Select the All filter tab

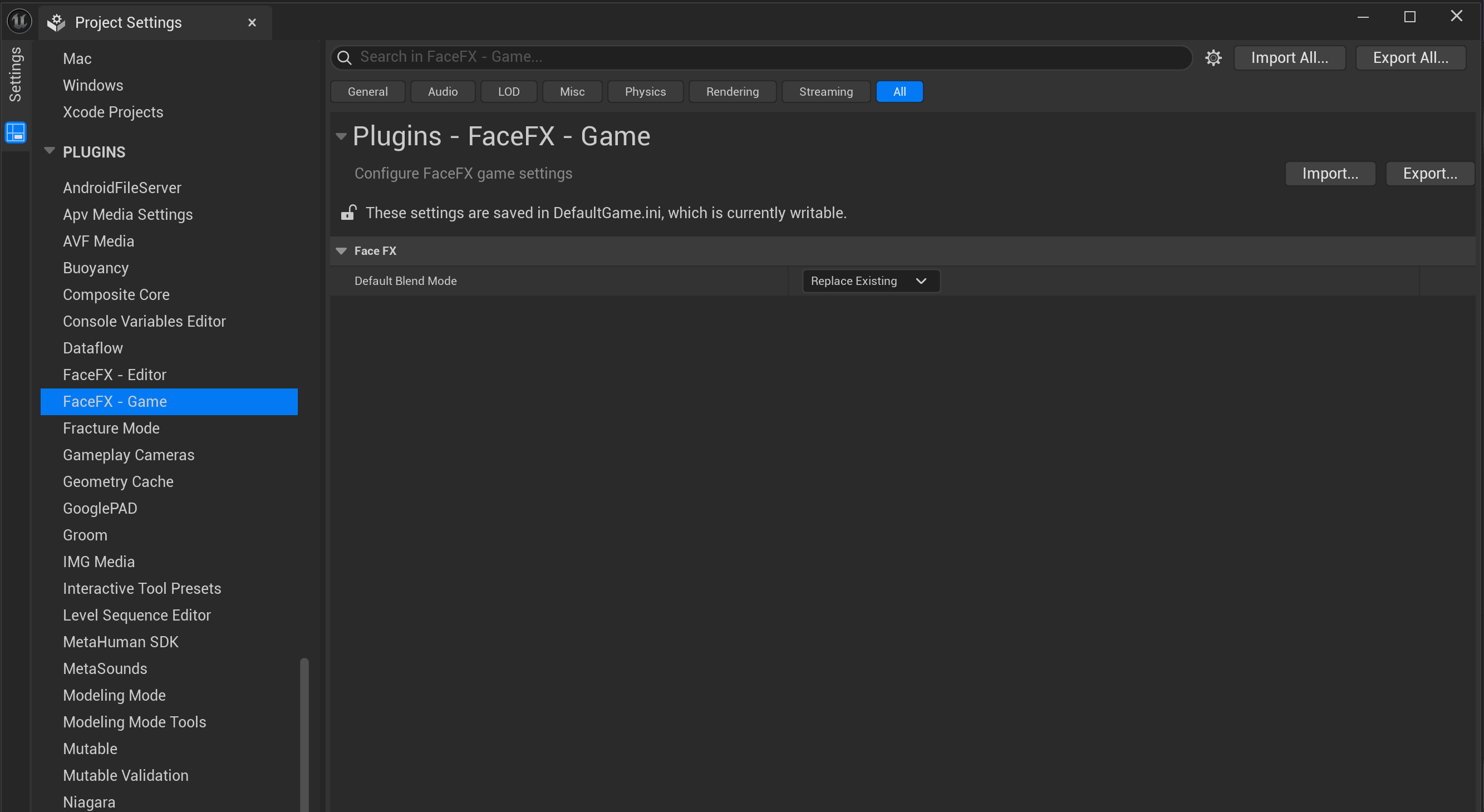point(900,92)
